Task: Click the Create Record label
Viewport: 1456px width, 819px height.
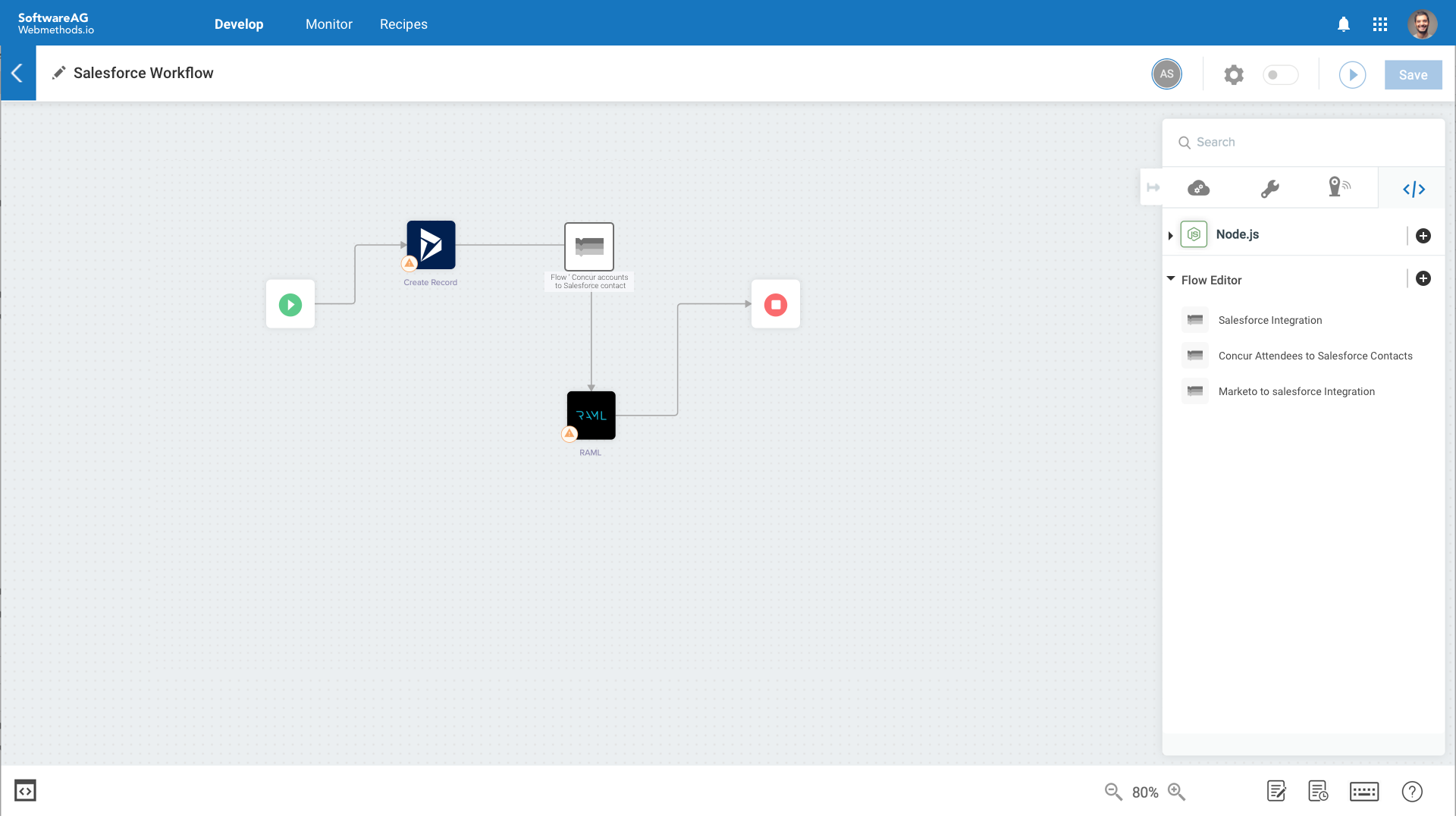Action: pyautogui.click(x=430, y=282)
